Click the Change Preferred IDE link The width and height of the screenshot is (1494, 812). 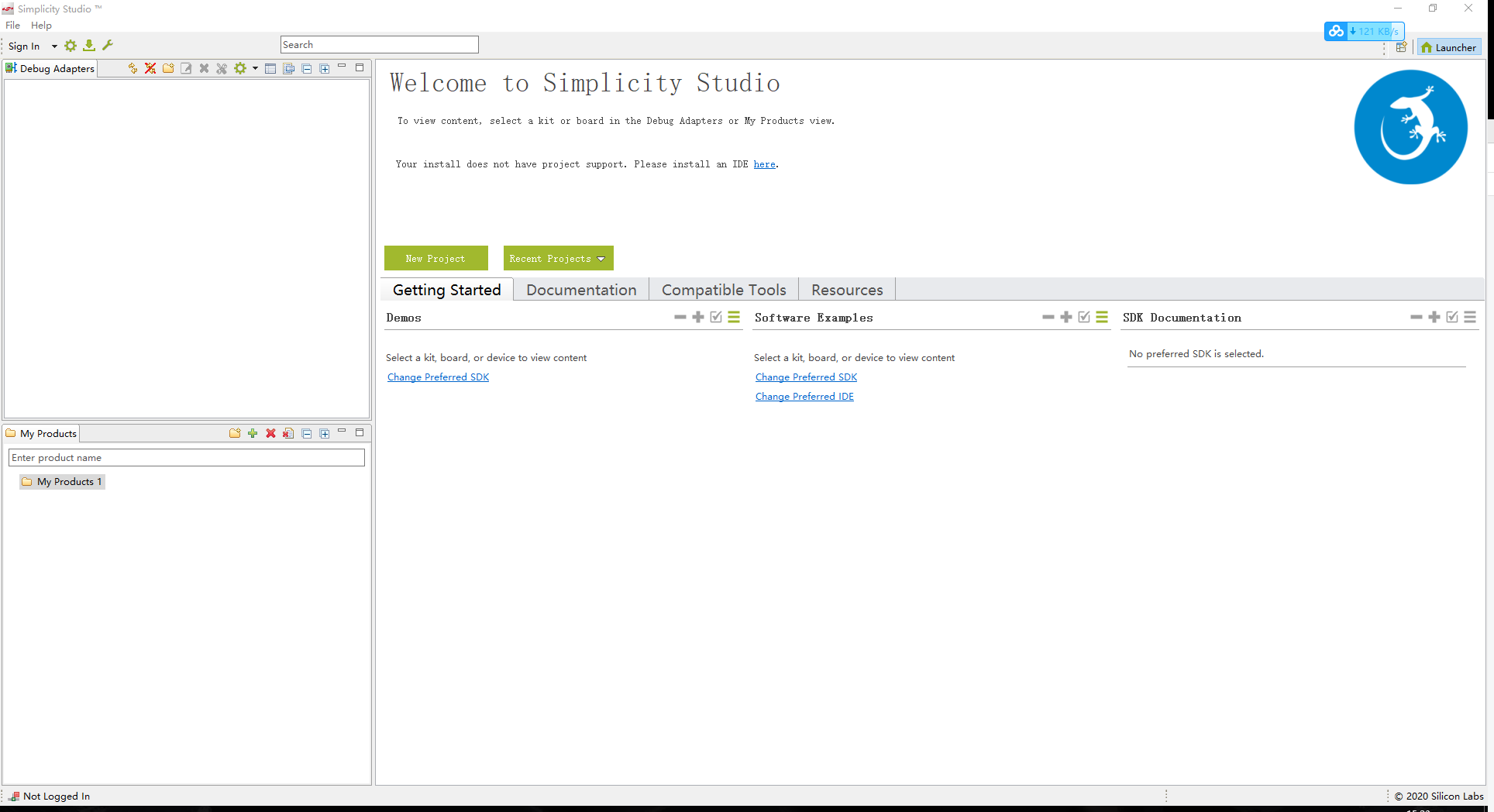[804, 396]
